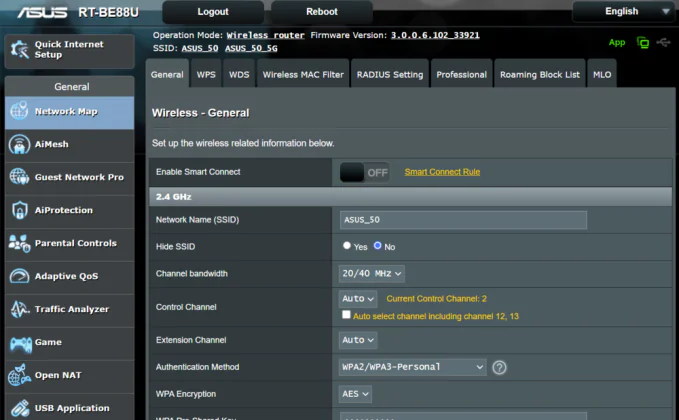
Task: Open Network Map in sidebar
Action: pos(69,112)
